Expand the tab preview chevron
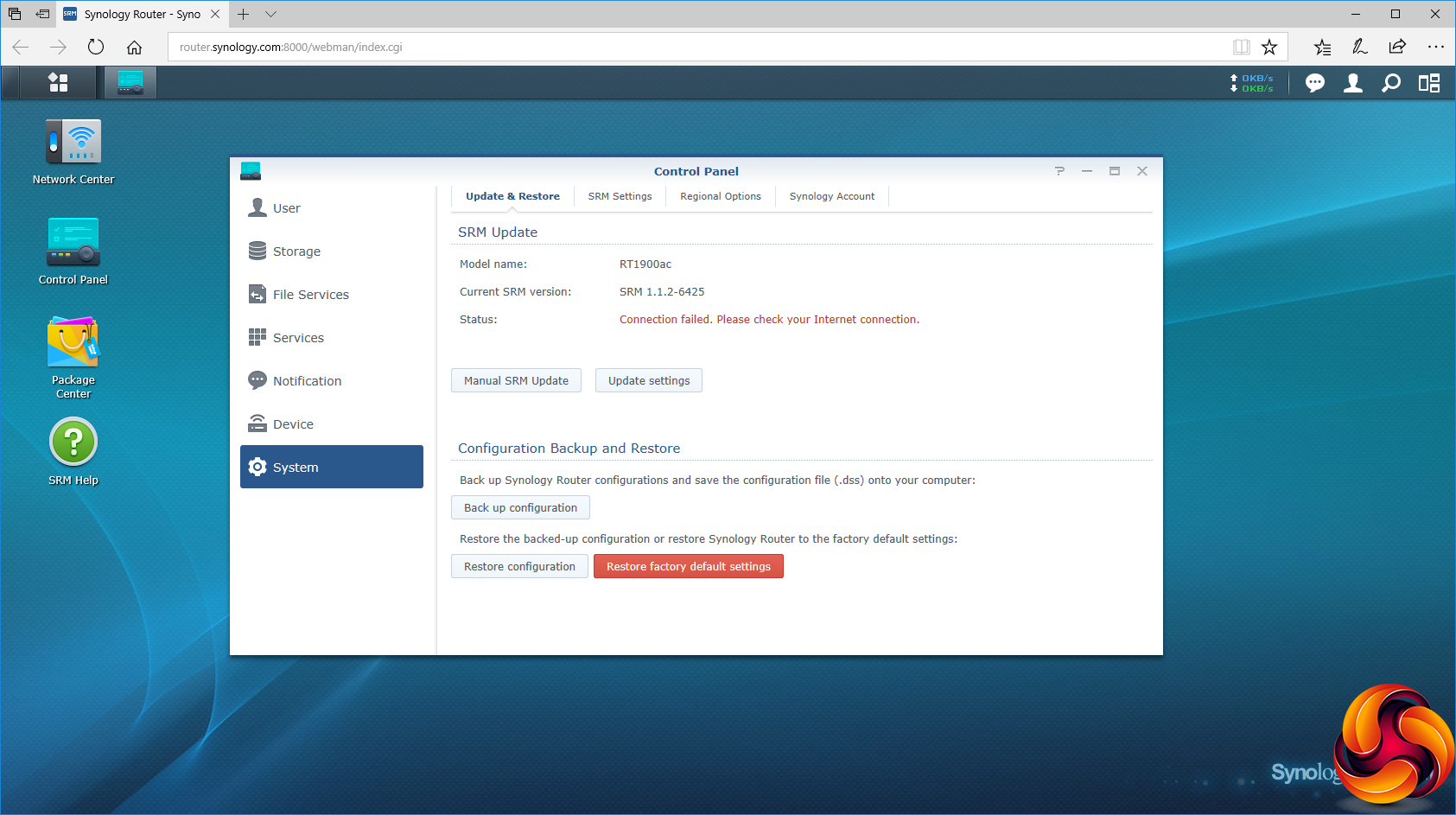 coord(271,14)
